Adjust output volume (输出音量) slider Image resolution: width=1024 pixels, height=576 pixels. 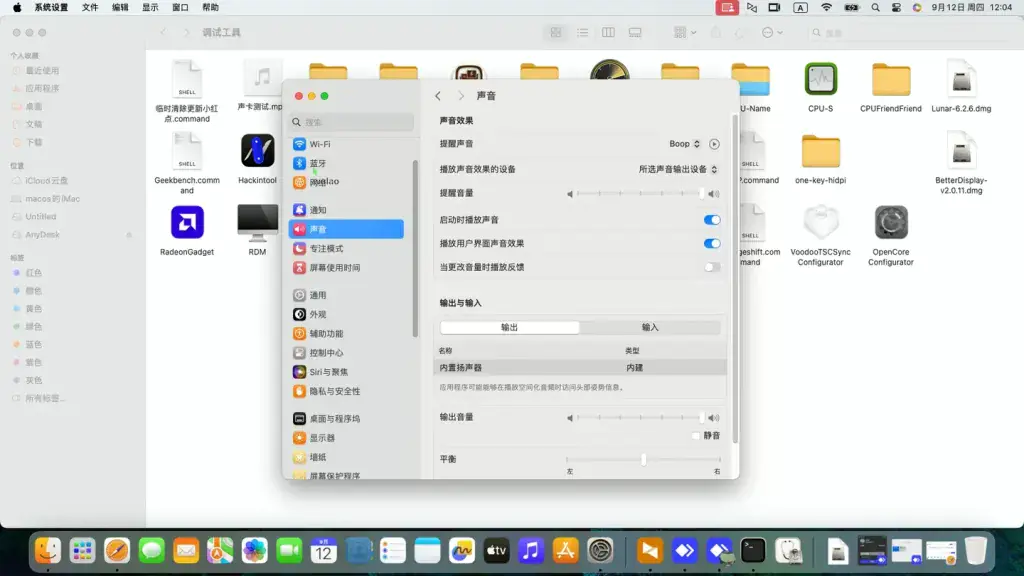(x=641, y=417)
